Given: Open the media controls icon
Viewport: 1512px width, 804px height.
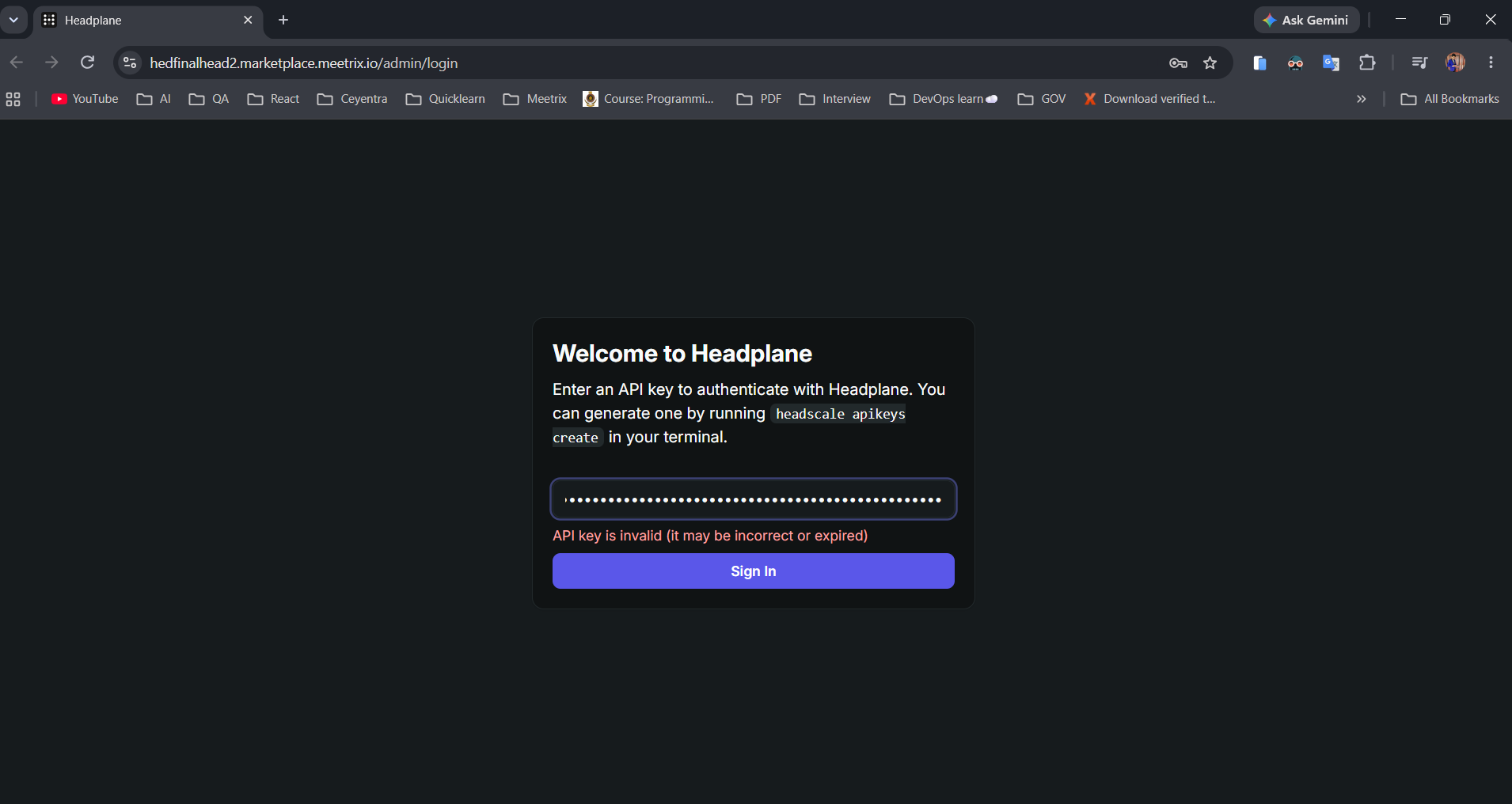Looking at the screenshot, I should tap(1419, 63).
